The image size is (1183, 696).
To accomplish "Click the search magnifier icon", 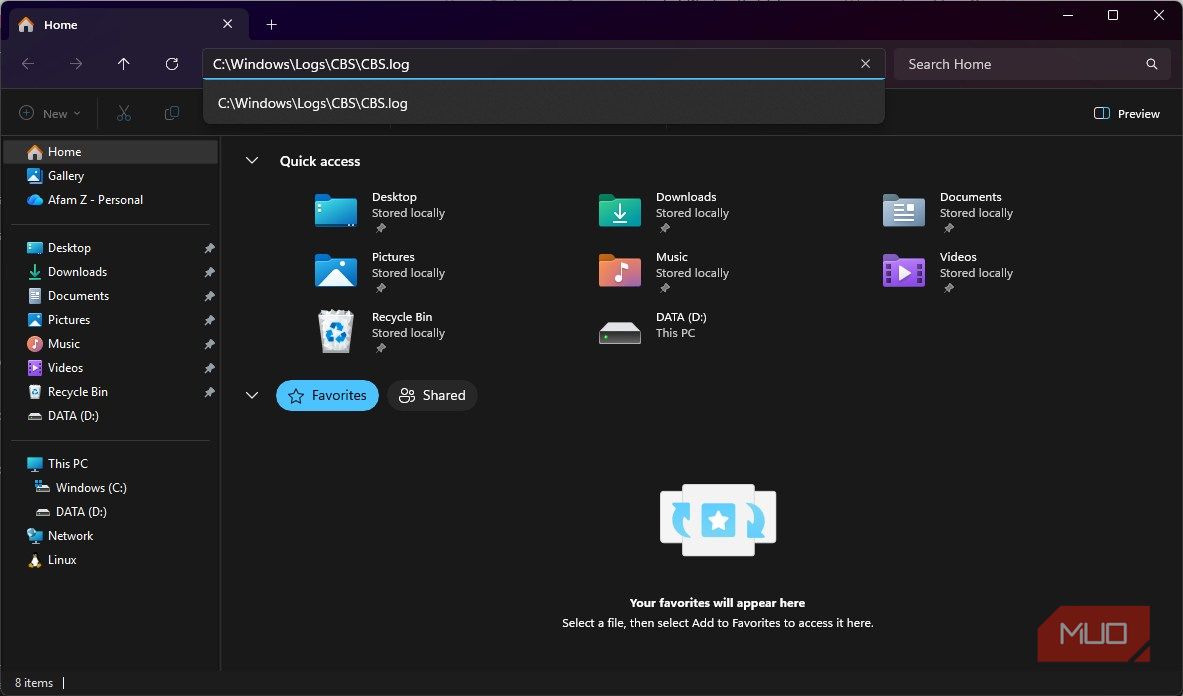I will pos(1151,64).
